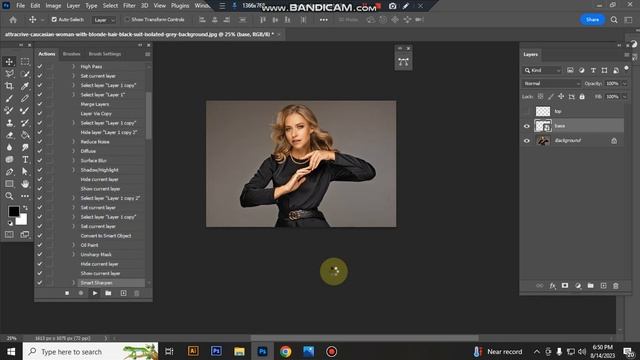This screenshot has width=640, height=360.
Task: Click the Play selection button in Actions
Action: click(95, 293)
